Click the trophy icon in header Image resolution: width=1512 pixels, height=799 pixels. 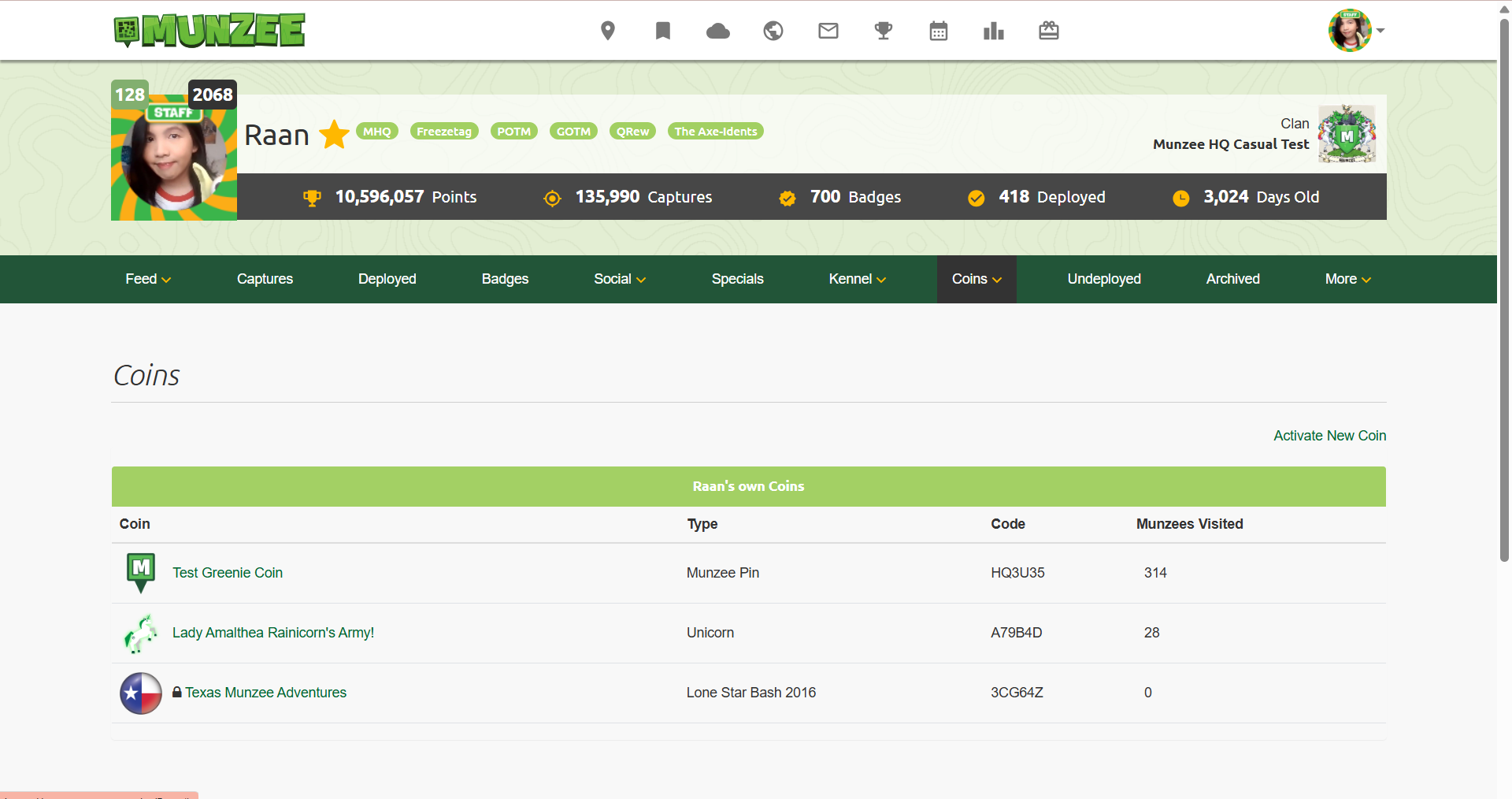(x=884, y=31)
